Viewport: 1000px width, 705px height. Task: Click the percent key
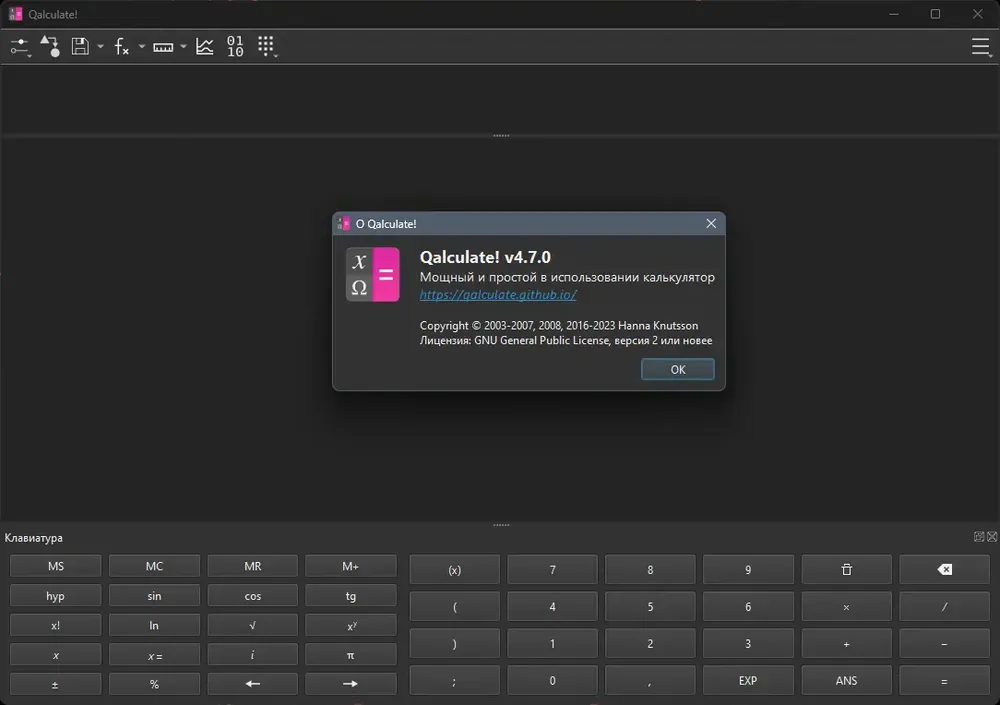click(154, 685)
